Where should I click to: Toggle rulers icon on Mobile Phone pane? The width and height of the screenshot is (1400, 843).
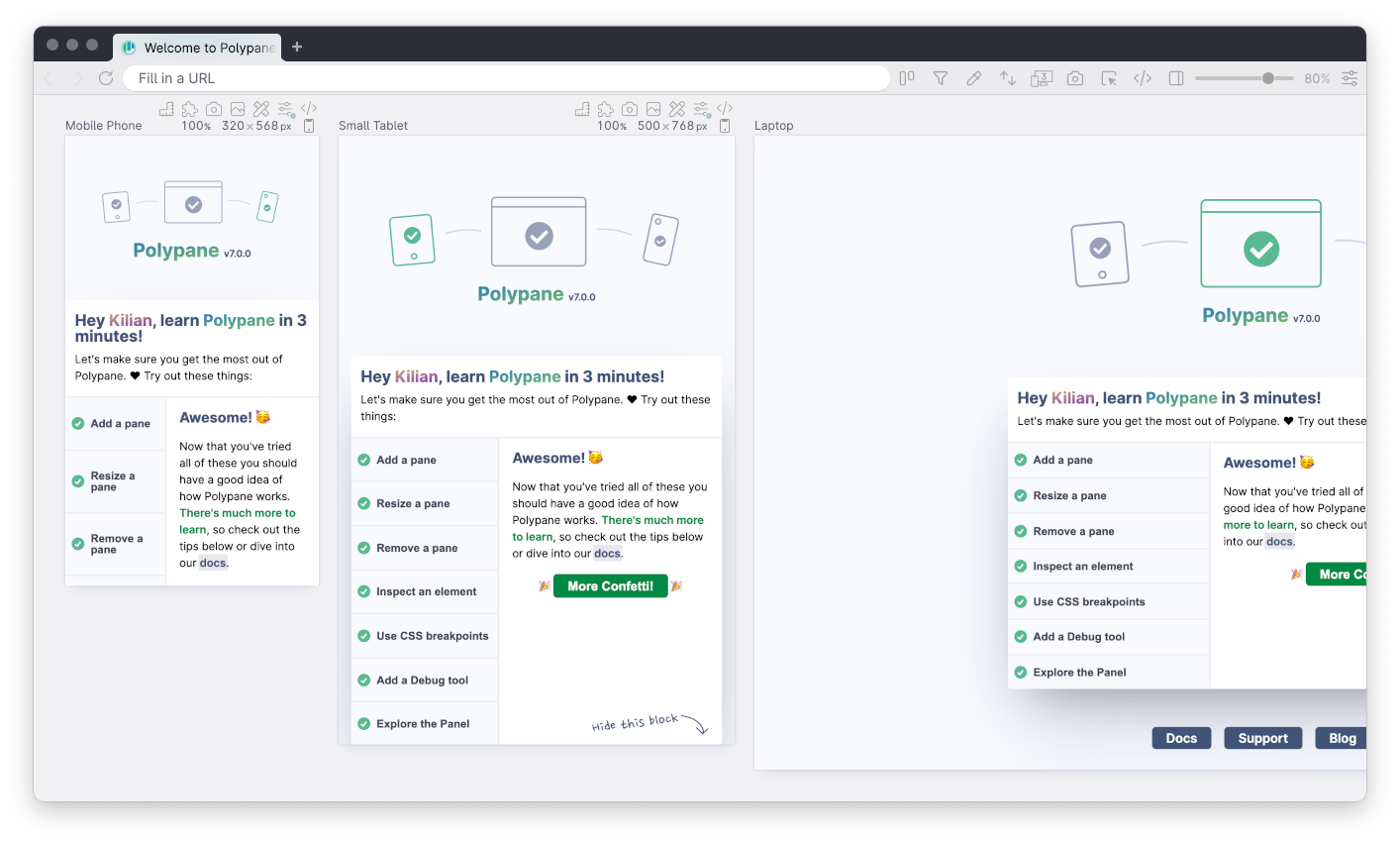coord(166,109)
